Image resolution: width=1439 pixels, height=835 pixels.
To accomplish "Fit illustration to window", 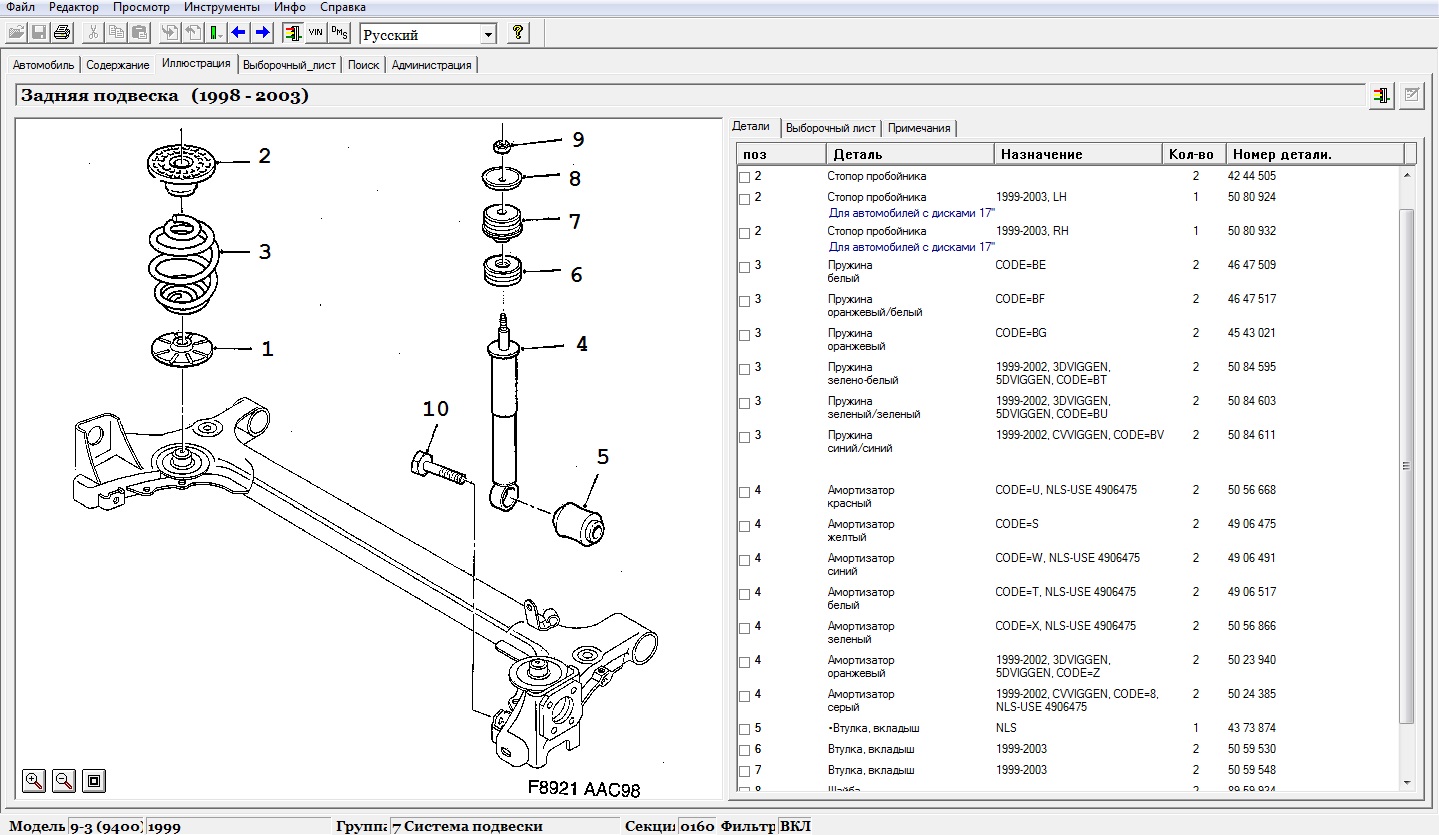I will [x=93, y=780].
